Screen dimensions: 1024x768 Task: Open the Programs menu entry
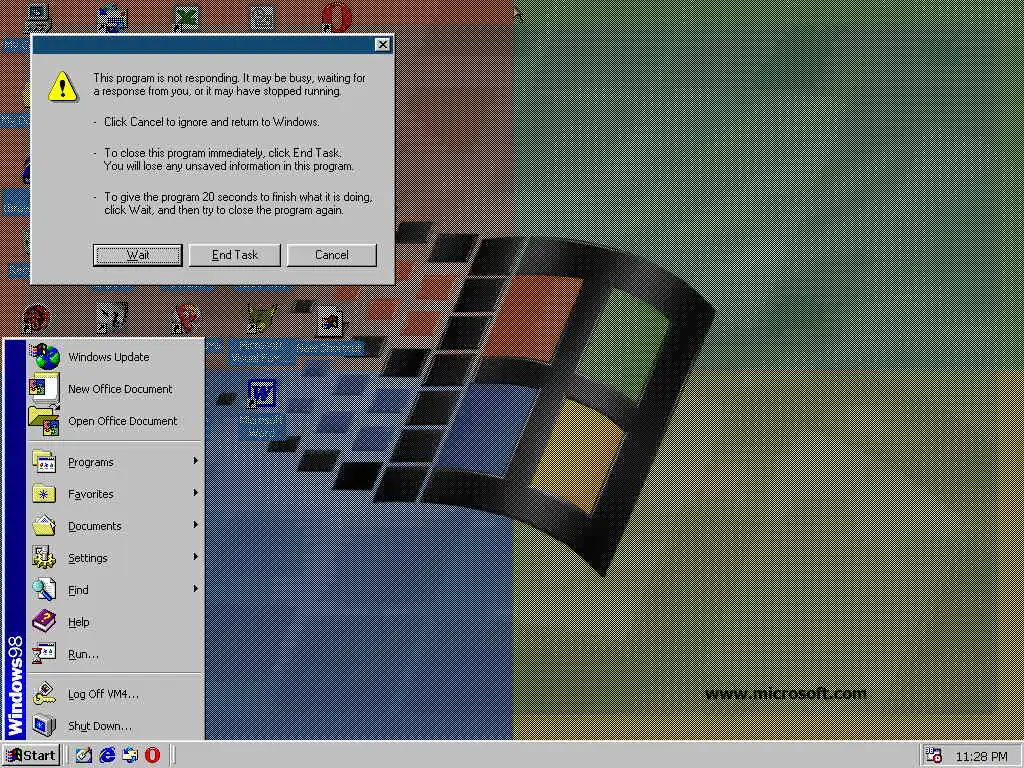coord(115,462)
